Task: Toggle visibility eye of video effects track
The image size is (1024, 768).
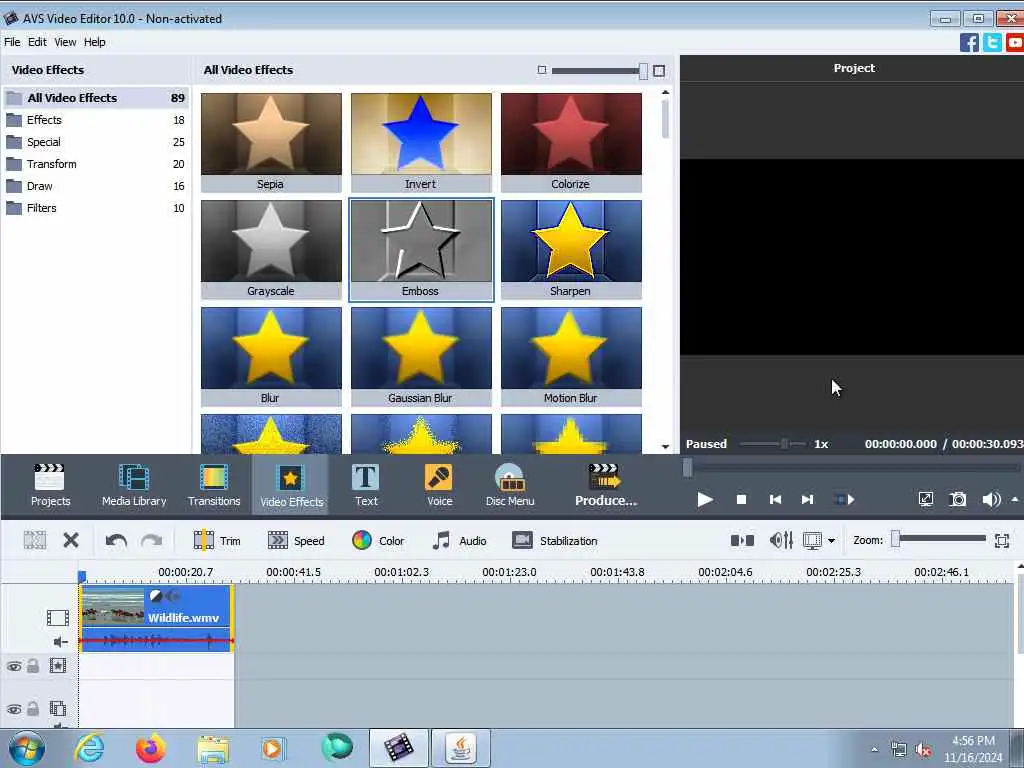Action: pos(14,666)
